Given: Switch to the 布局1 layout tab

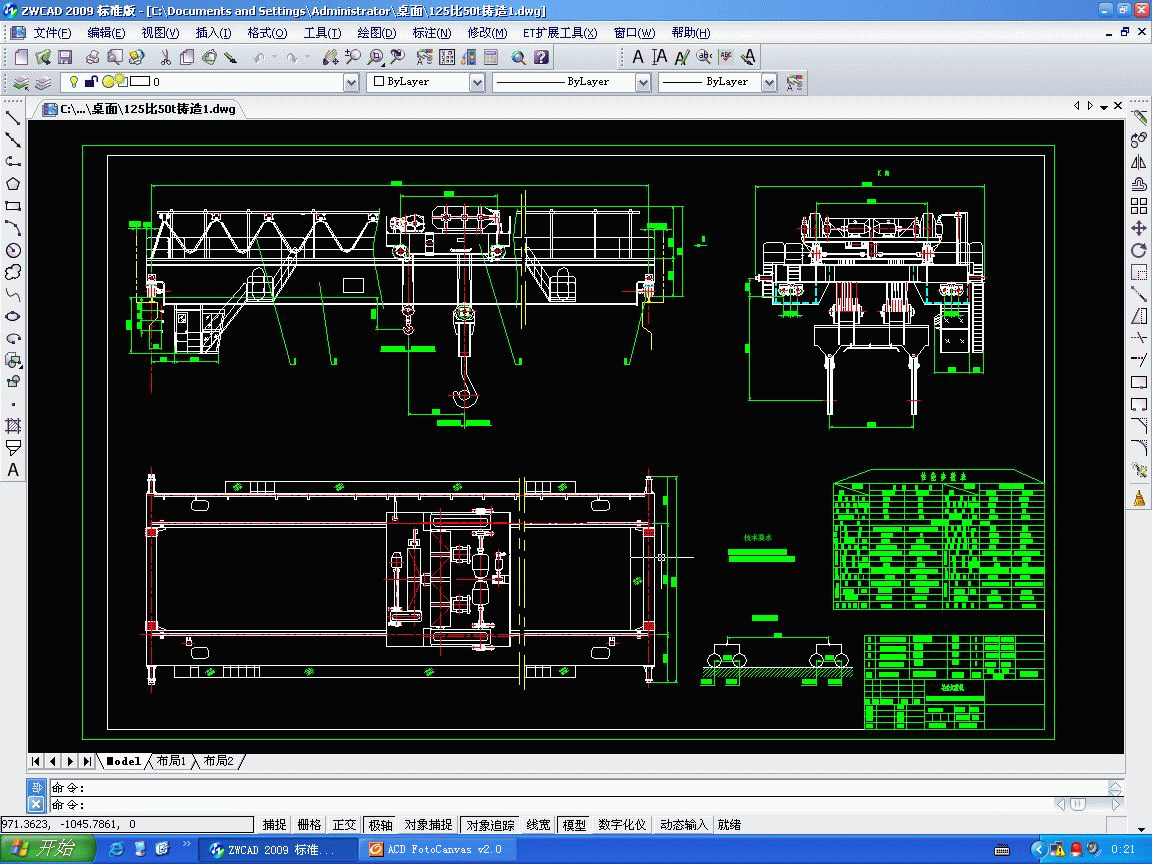Looking at the screenshot, I should pyautogui.click(x=171, y=761).
